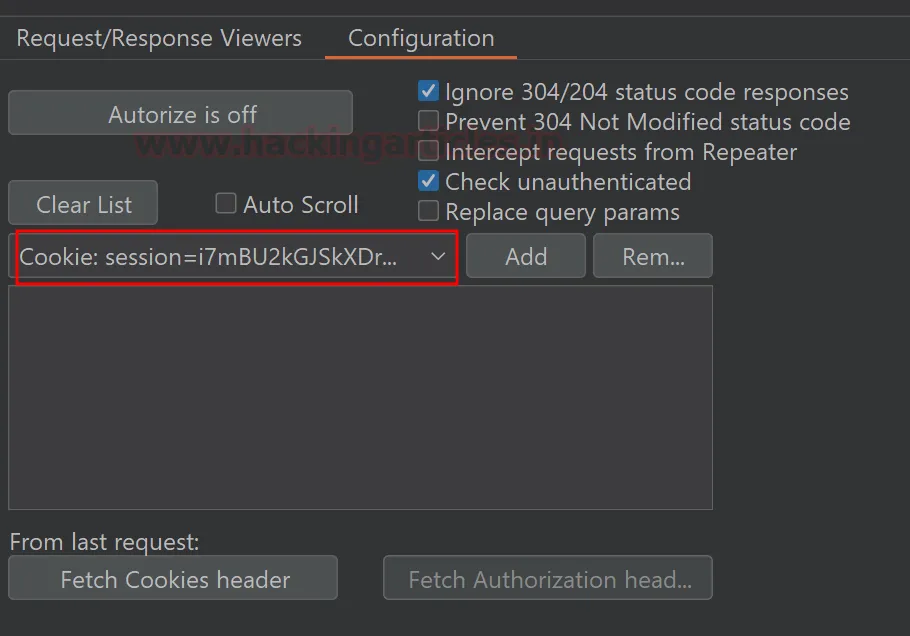Click the chevron arrow of the Cookie dropdown
910x636 pixels.
pyautogui.click(x=438, y=257)
